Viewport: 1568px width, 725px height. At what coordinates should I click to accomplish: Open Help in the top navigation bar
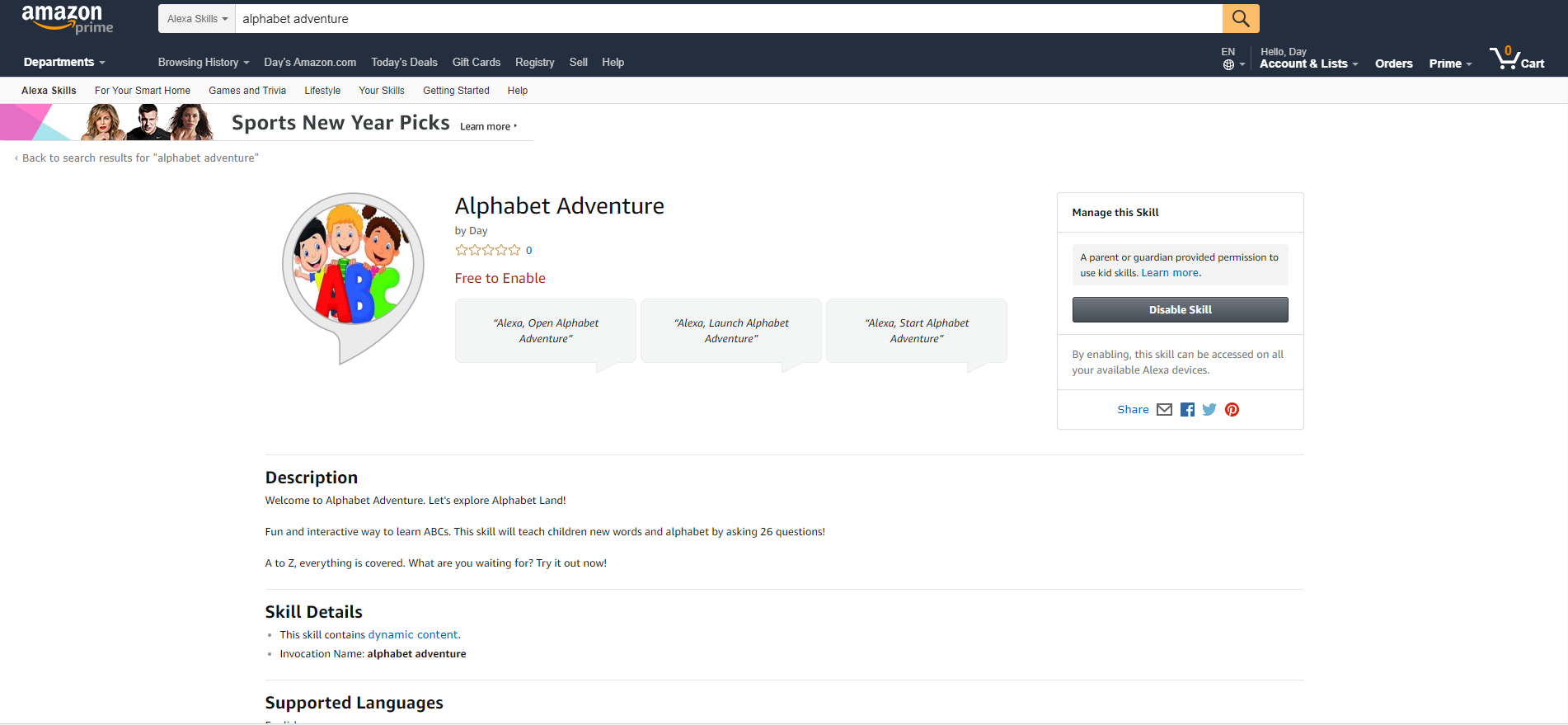(613, 63)
